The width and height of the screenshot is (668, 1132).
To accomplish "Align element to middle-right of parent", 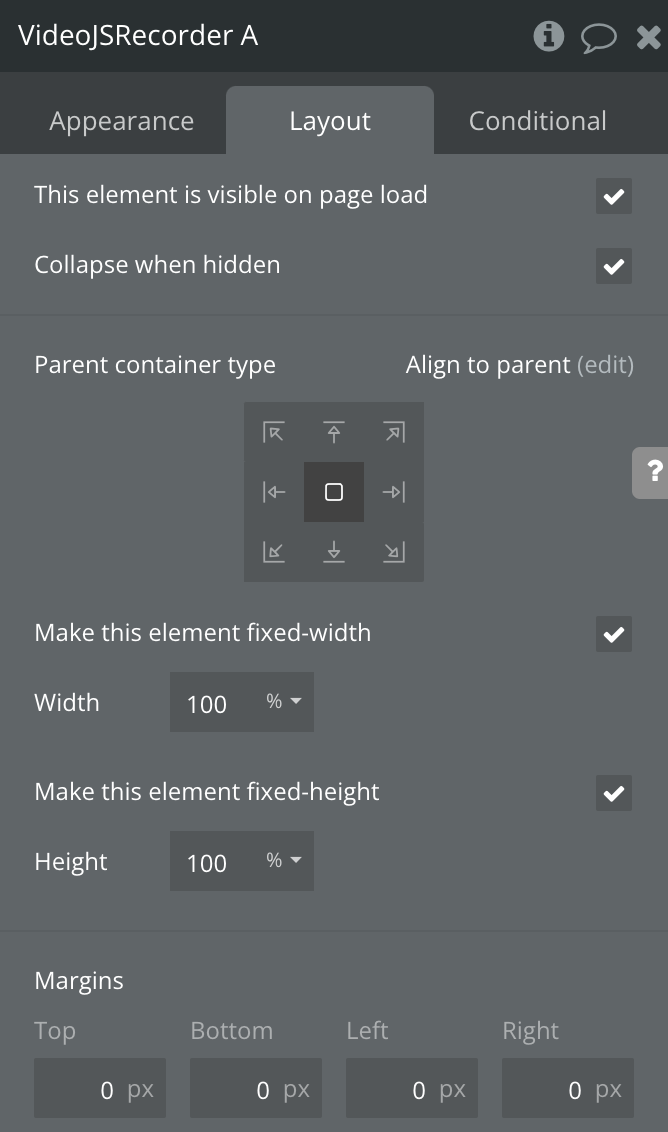I will [394, 492].
